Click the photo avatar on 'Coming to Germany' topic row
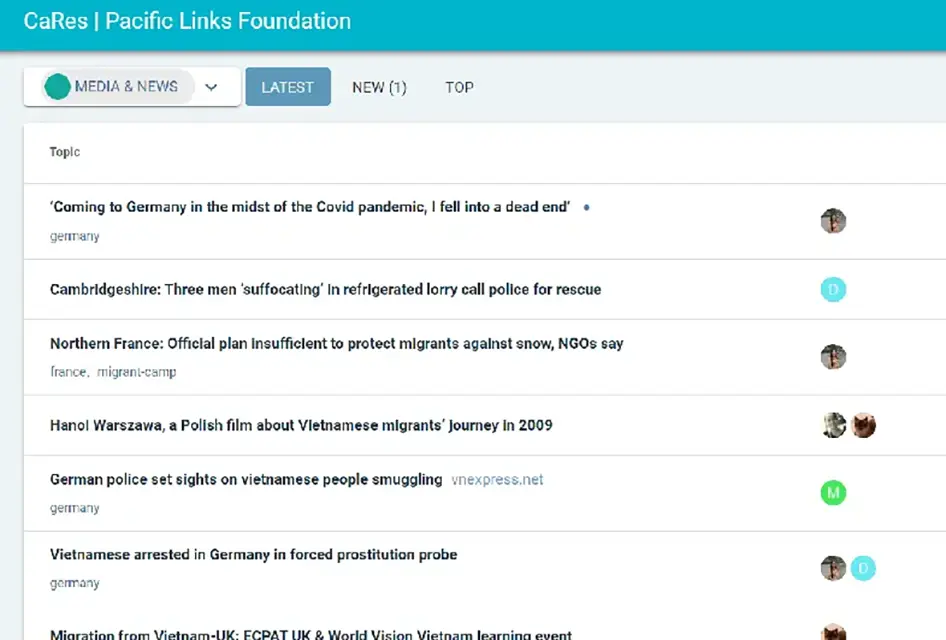 coord(833,221)
